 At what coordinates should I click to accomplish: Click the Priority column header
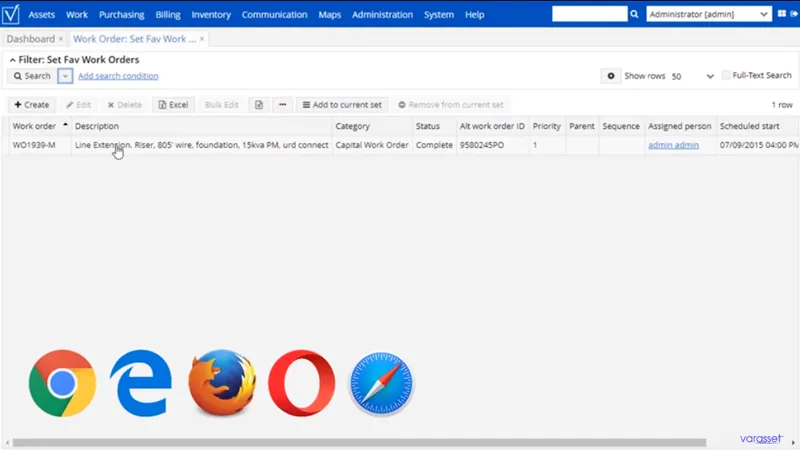pyautogui.click(x=546, y=126)
